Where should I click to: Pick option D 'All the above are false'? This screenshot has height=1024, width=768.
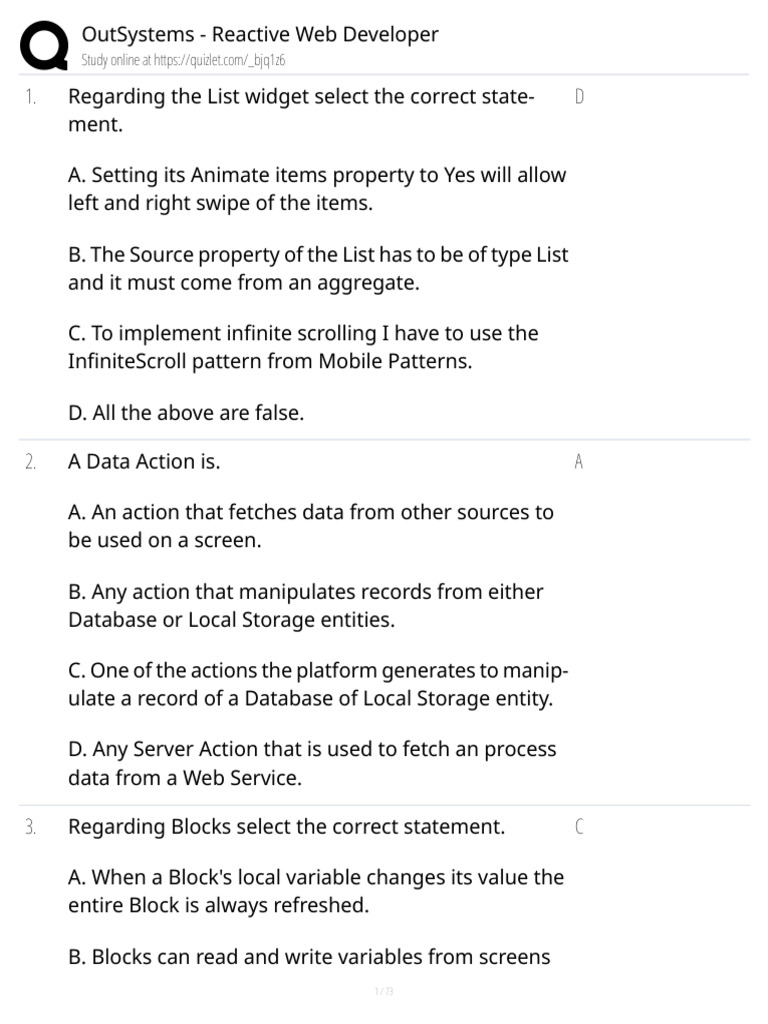[x=185, y=413]
